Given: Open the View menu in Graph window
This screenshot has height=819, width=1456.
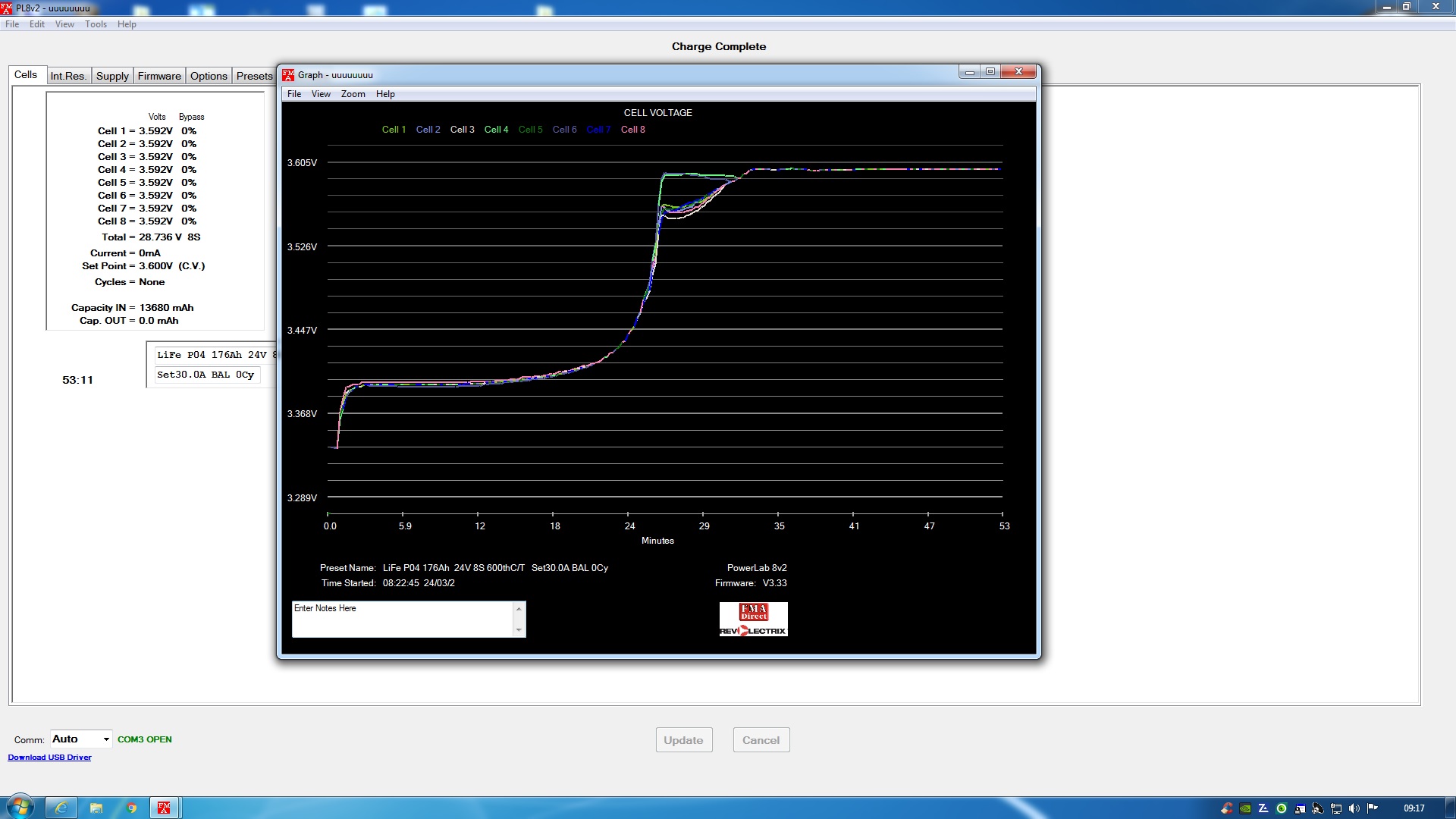Looking at the screenshot, I should coord(321,94).
